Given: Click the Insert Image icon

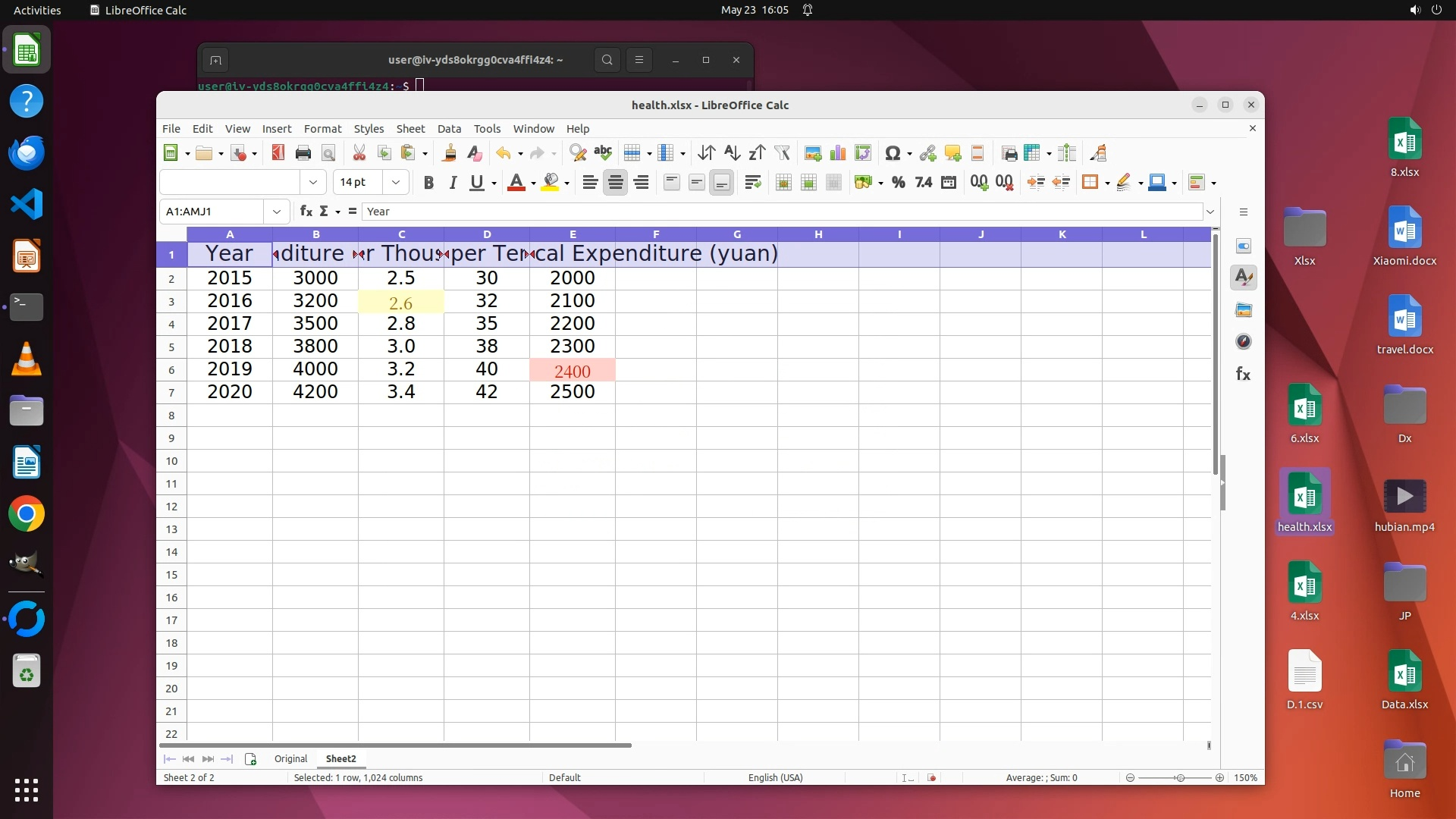Looking at the screenshot, I should pos(813,153).
